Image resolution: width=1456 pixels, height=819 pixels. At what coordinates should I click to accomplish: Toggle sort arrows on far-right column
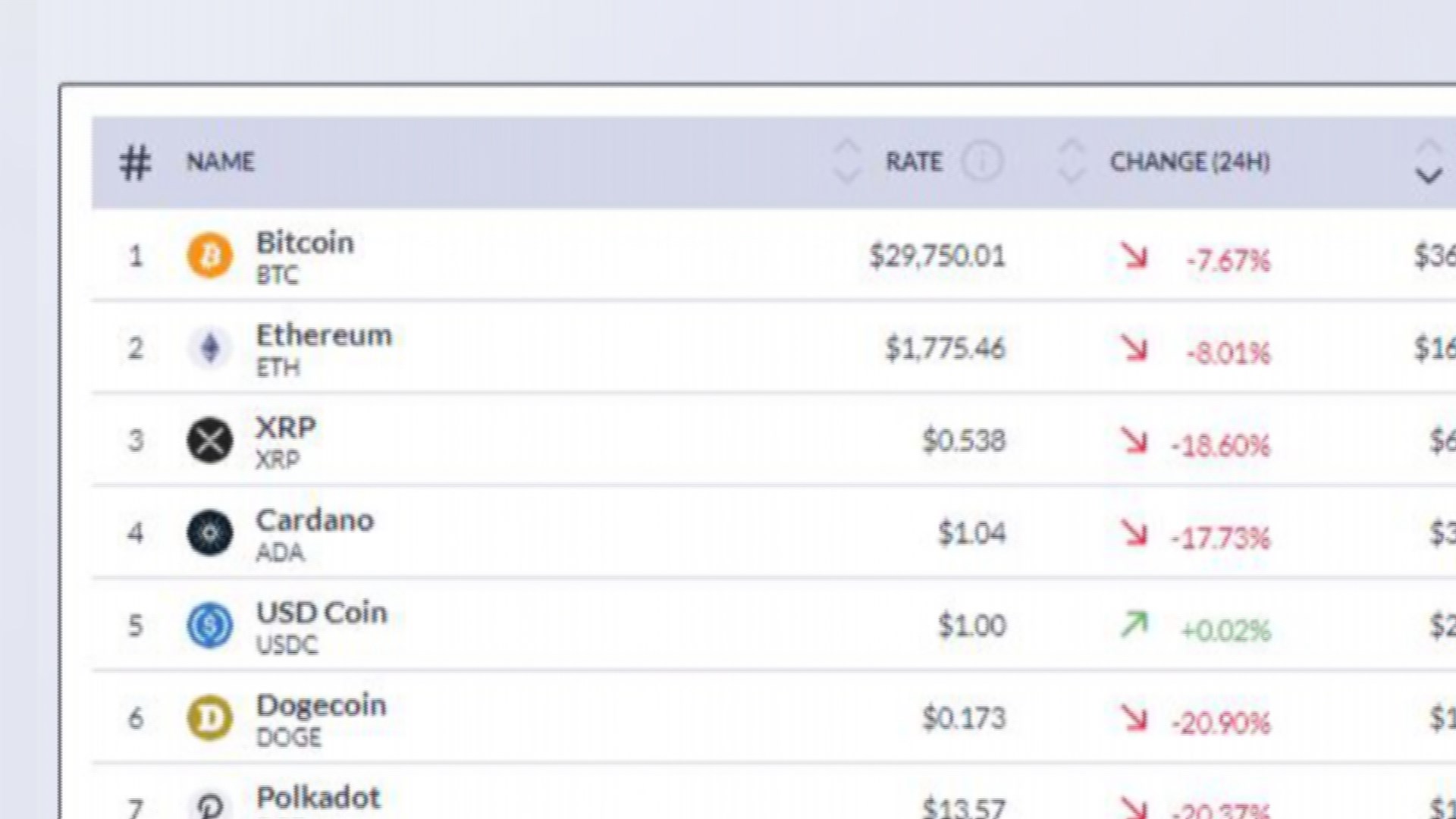(x=1429, y=163)
